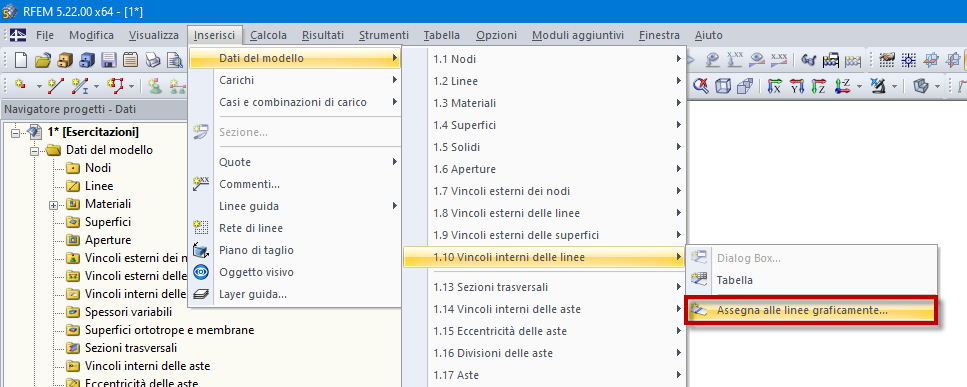
Task: Set view in X direction
Action: (775, 86)
